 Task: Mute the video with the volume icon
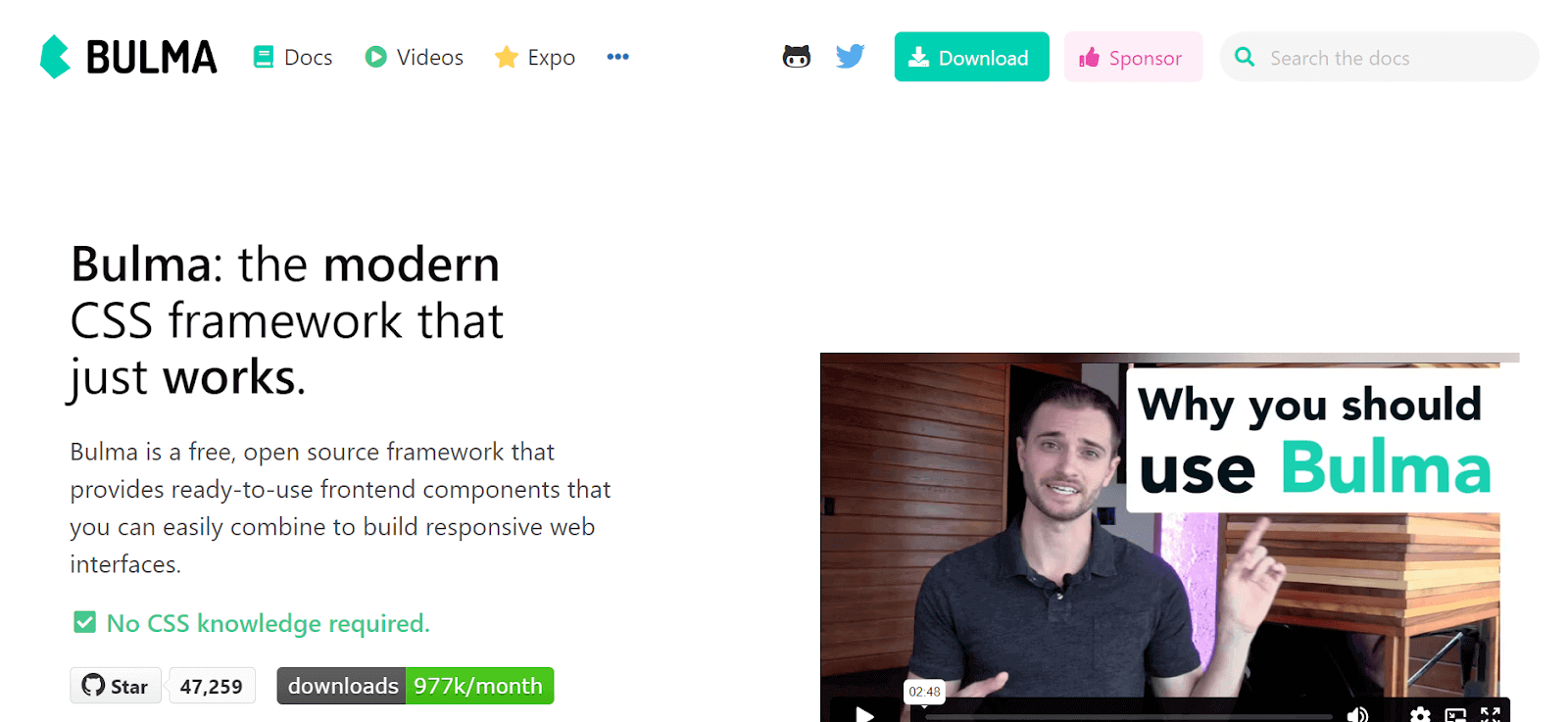[x=1357, y=714]
